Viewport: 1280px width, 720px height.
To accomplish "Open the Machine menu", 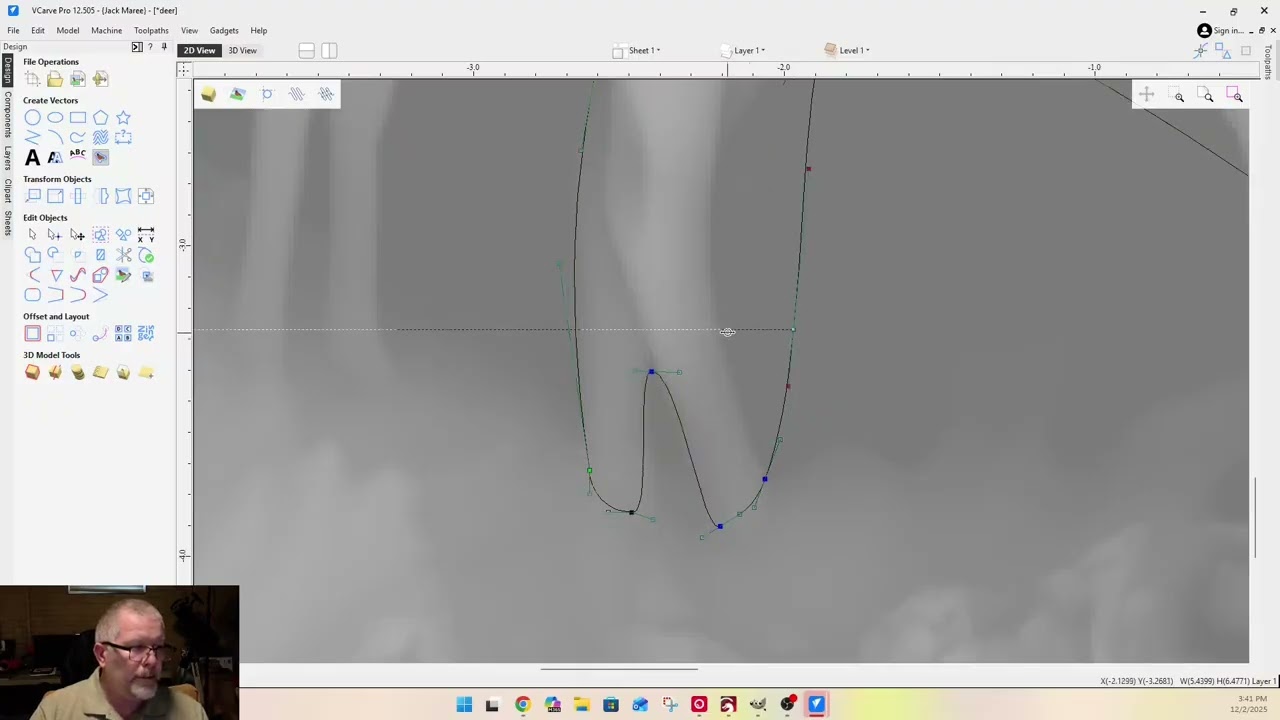I will (107, 31).
